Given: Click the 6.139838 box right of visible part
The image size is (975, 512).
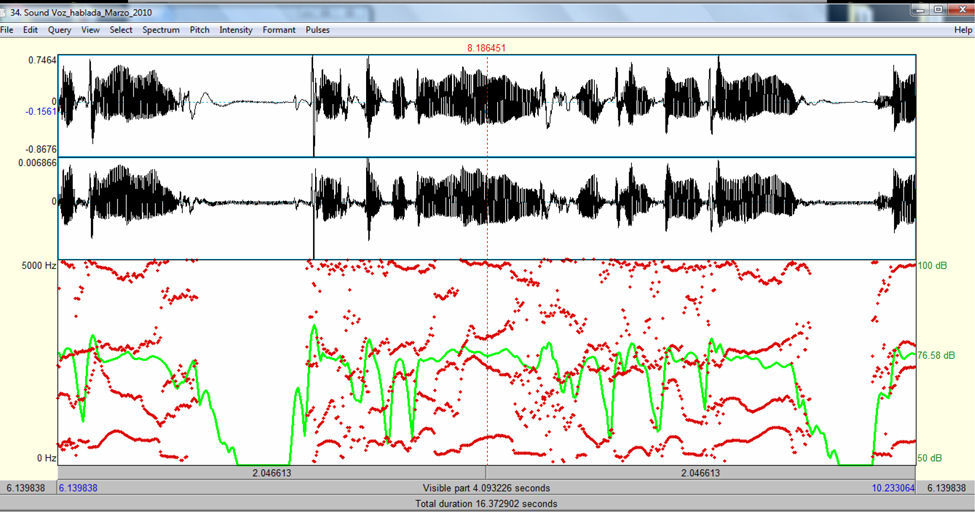Looking at the screenshot, I should tap(945, 488).
